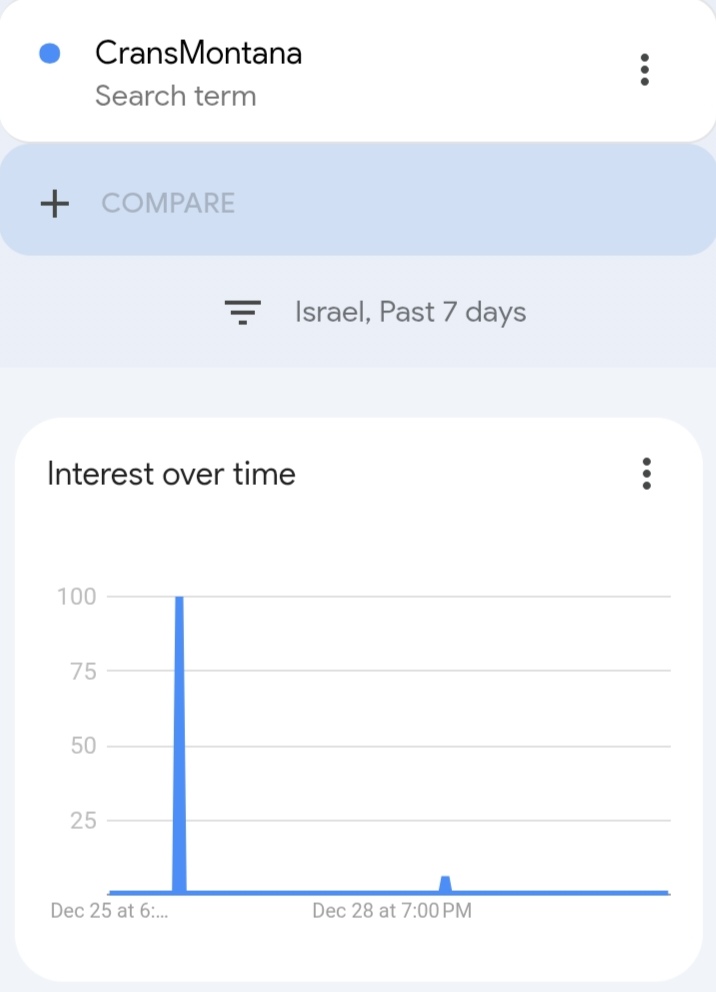Image resolution: width=716 pixels, height=992 pixels.
Task: Tap the plus icon beside COMPARE
Action: click(55, 204)
